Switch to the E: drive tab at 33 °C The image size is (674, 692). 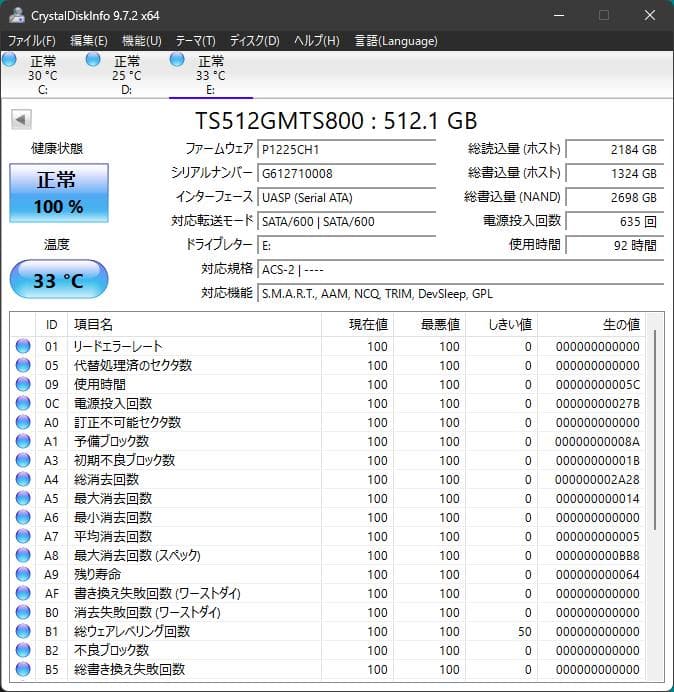210,75
